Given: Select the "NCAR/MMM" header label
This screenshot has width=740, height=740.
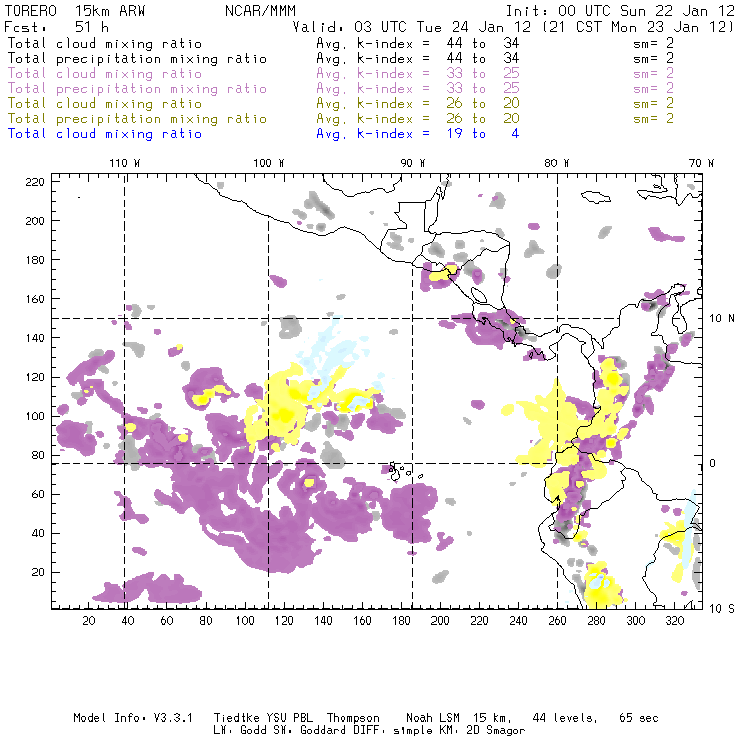Looking at the screenshot, I should 260,11.
